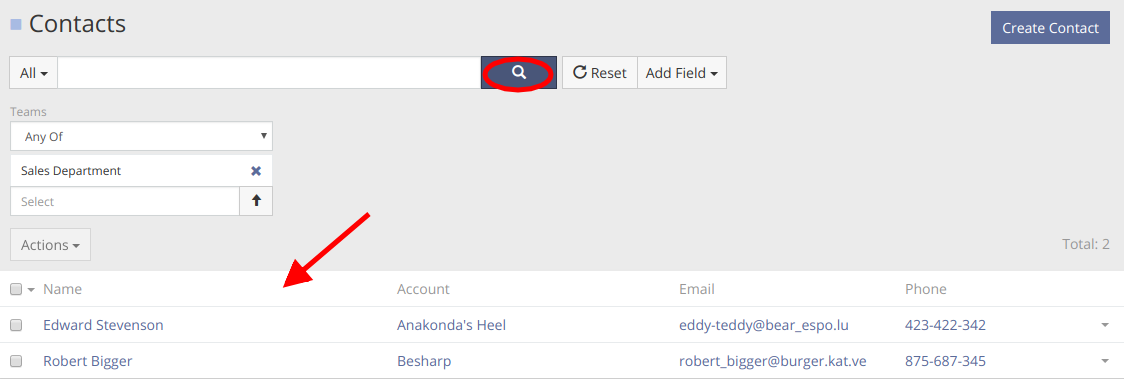Check the Robert Bigger row checkbox
Screen dimensions: 1124x379
point(16,361)
